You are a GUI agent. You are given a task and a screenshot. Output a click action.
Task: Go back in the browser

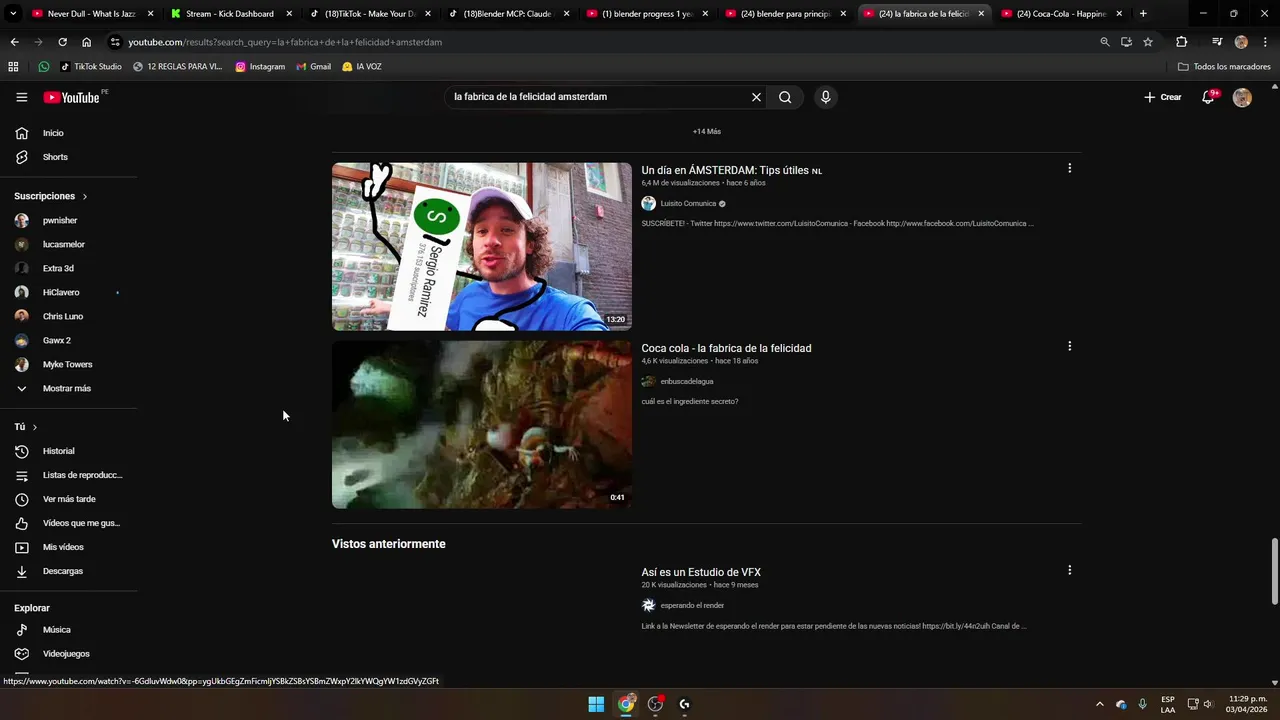coord(14,42)
